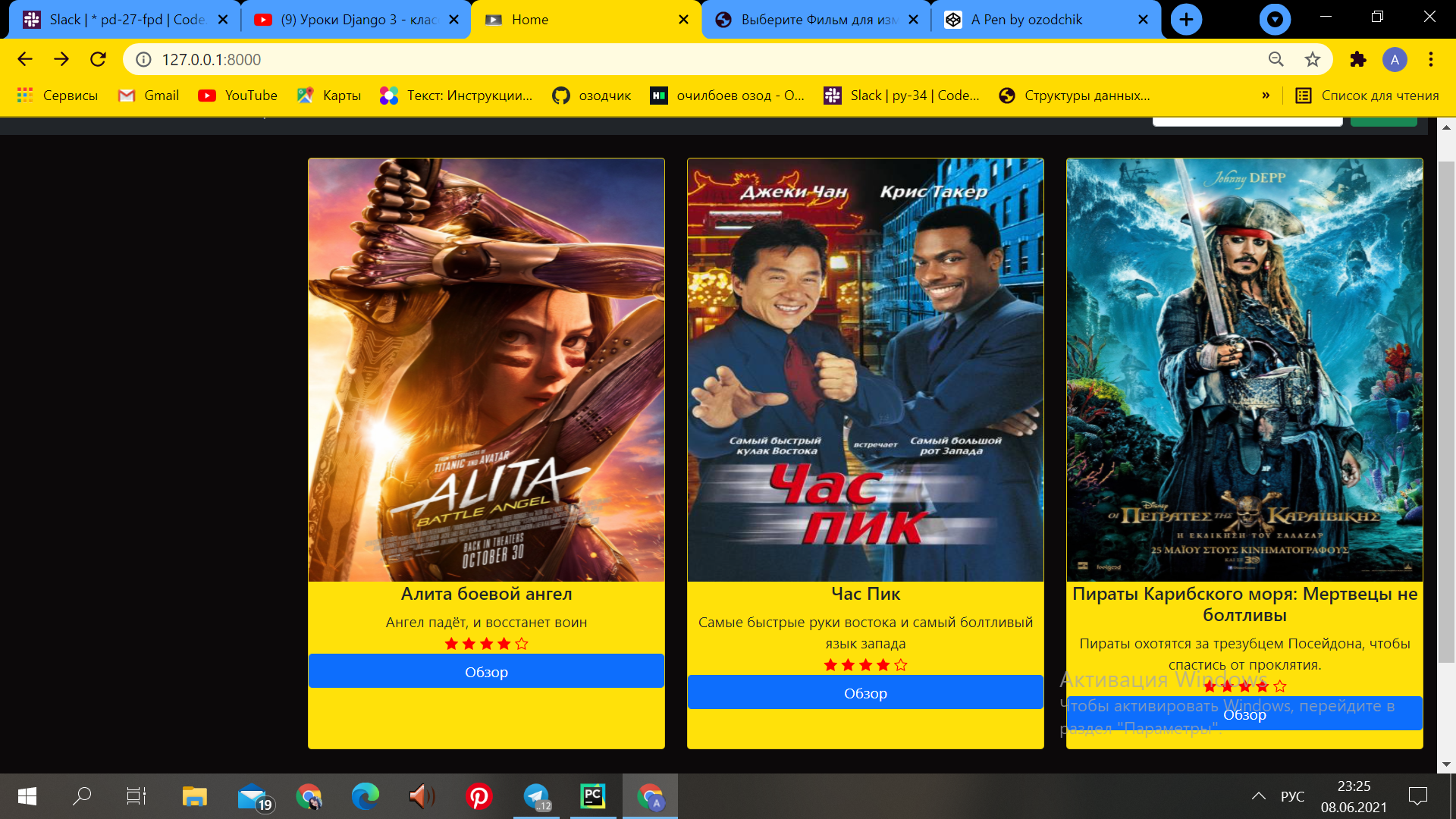Click the scrollbar down arrow
1456x819 pixels.
click(x=1446, y=764)
